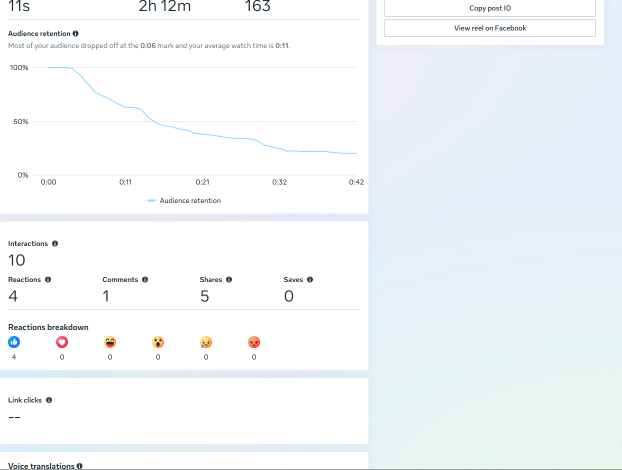This screenshot has width=622, height=470.
Task: Click the Audience retention info icon
Action: (75, 34)
